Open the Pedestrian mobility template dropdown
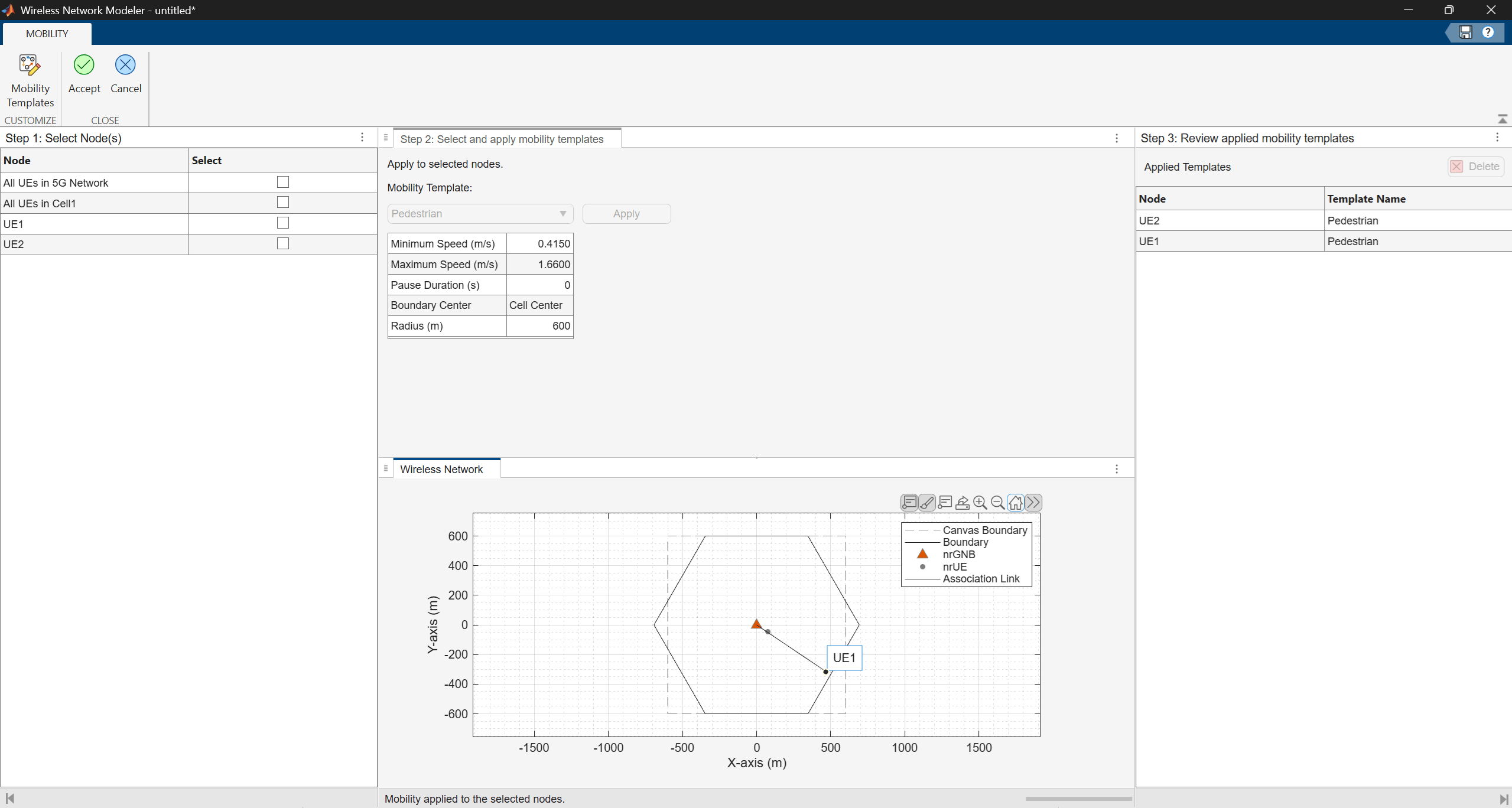 click(480, 214)
